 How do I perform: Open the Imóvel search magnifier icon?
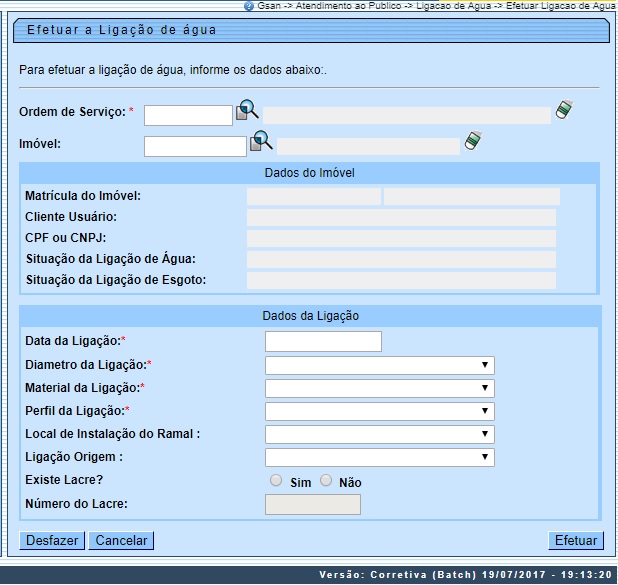point(261,141)
